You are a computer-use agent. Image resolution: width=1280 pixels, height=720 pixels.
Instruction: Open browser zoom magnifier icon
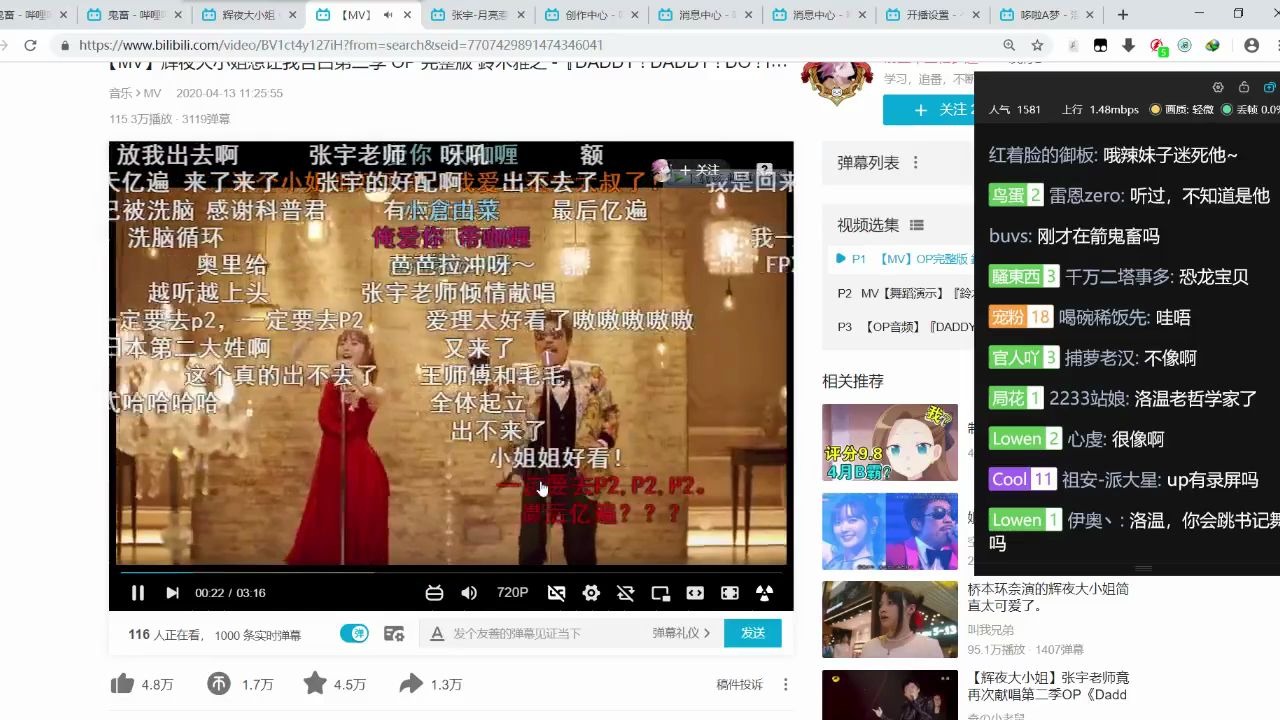tap(1009, 45)
